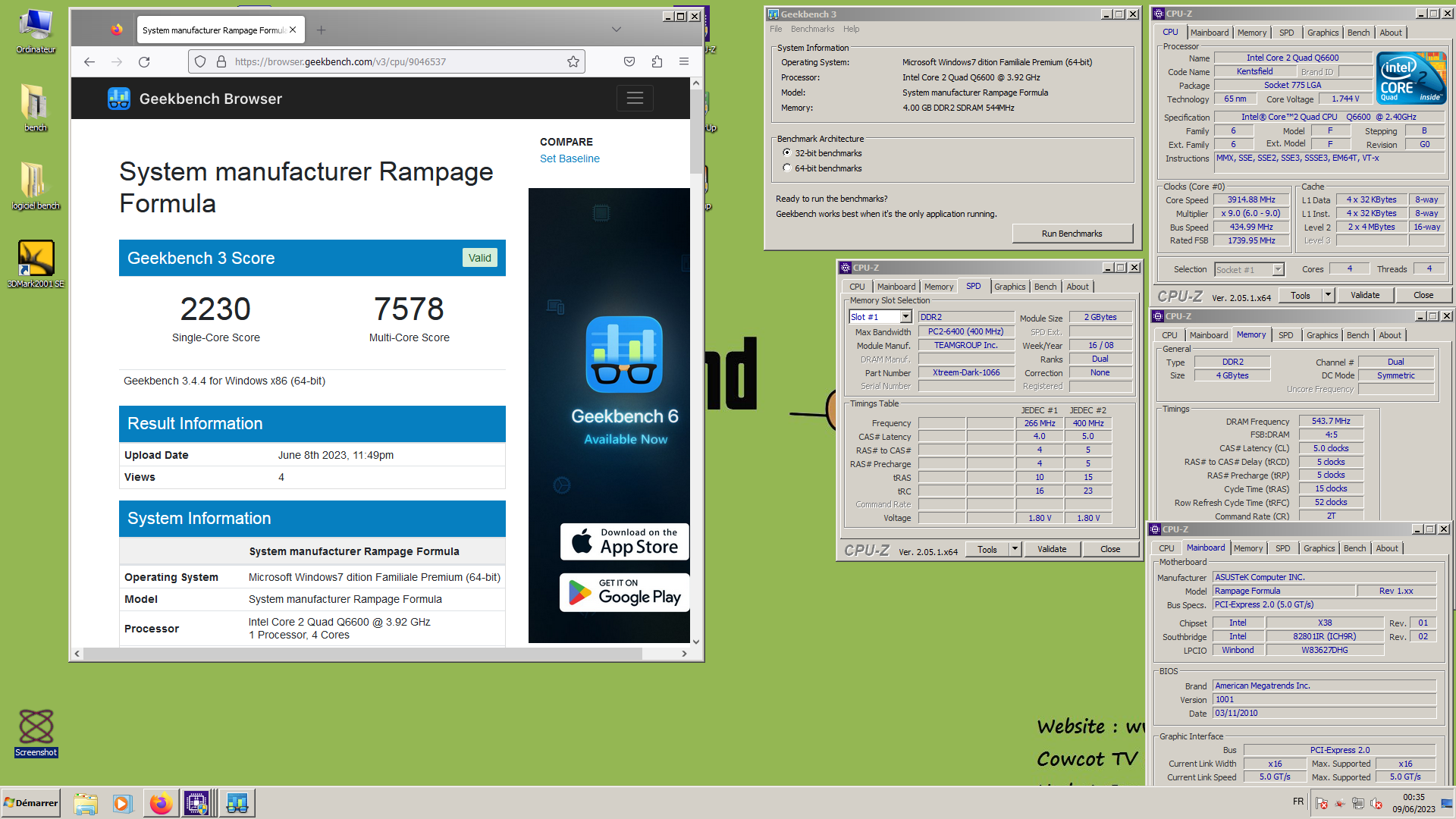Open a new Firefox tab with plus
Screen dimensions: 1456x819
[321, 30]
